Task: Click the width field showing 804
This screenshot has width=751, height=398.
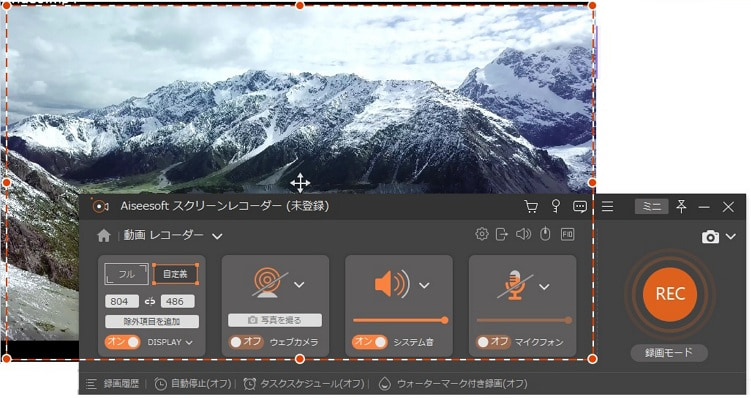Action: coord(122,301)
